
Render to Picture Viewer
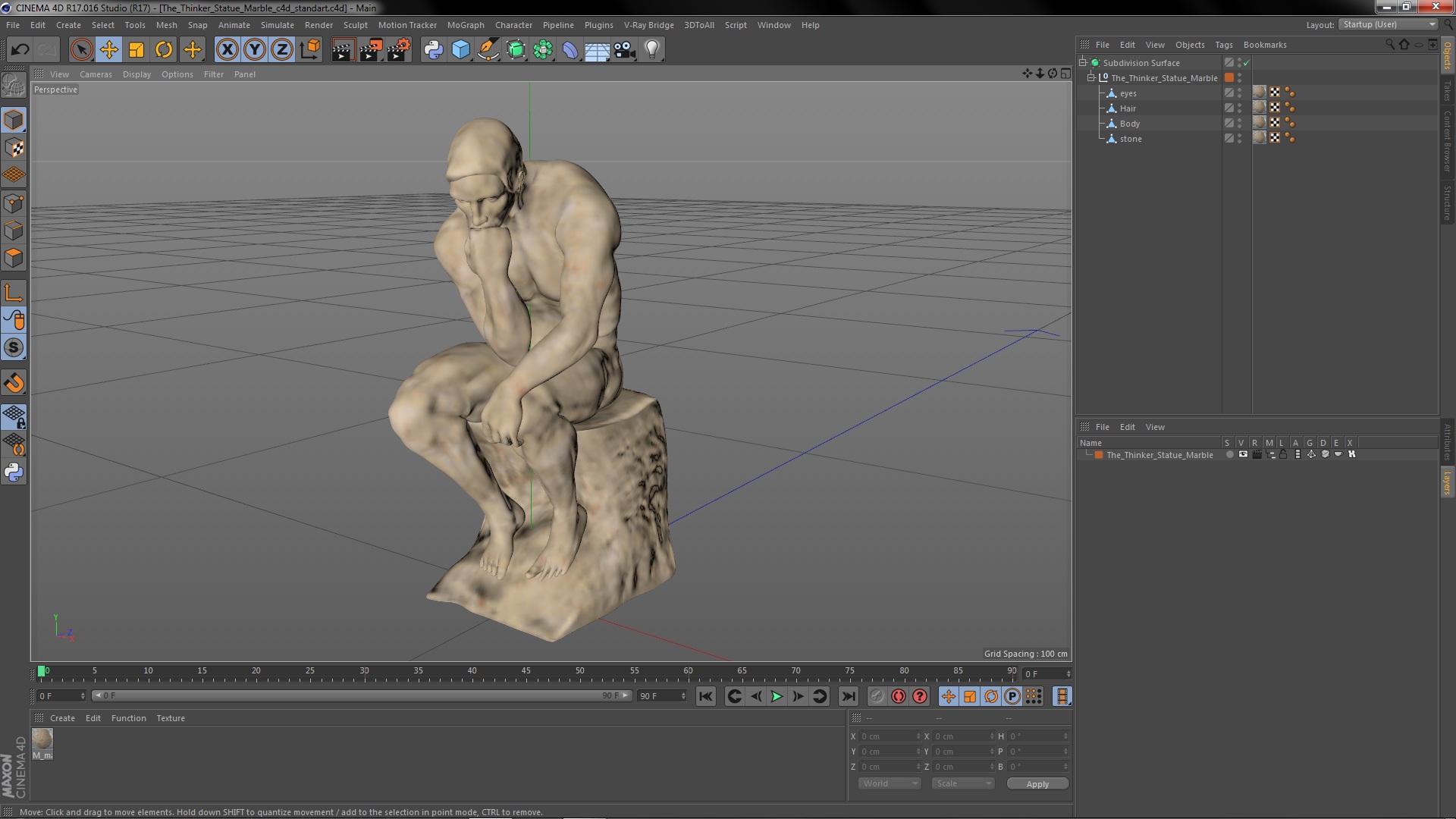coord(370,50)
